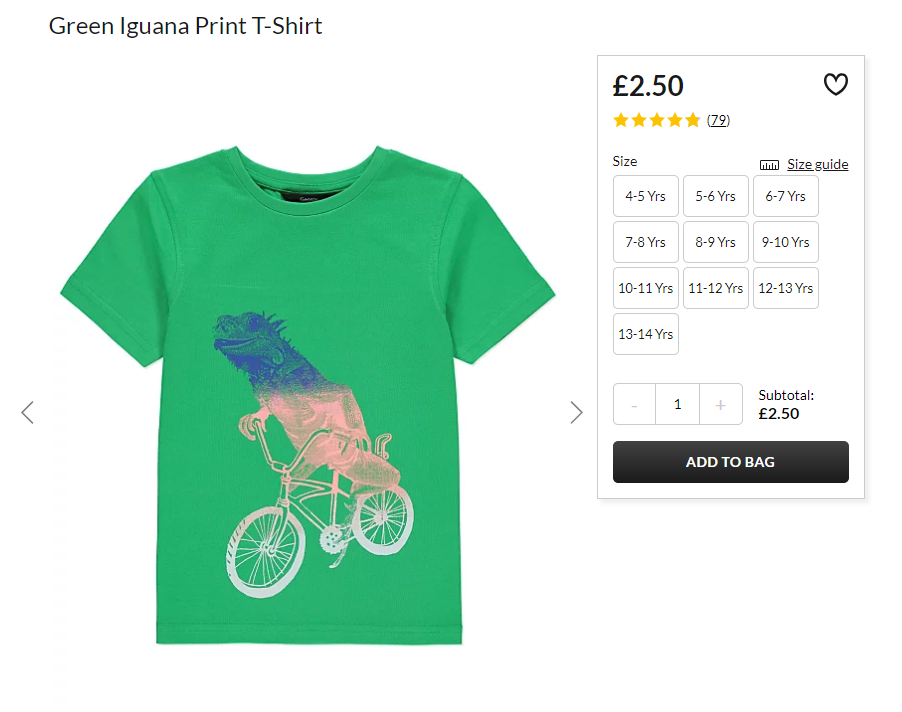Pick size 9-10 Yrs

pyautogui.click(x=786, y=242)
